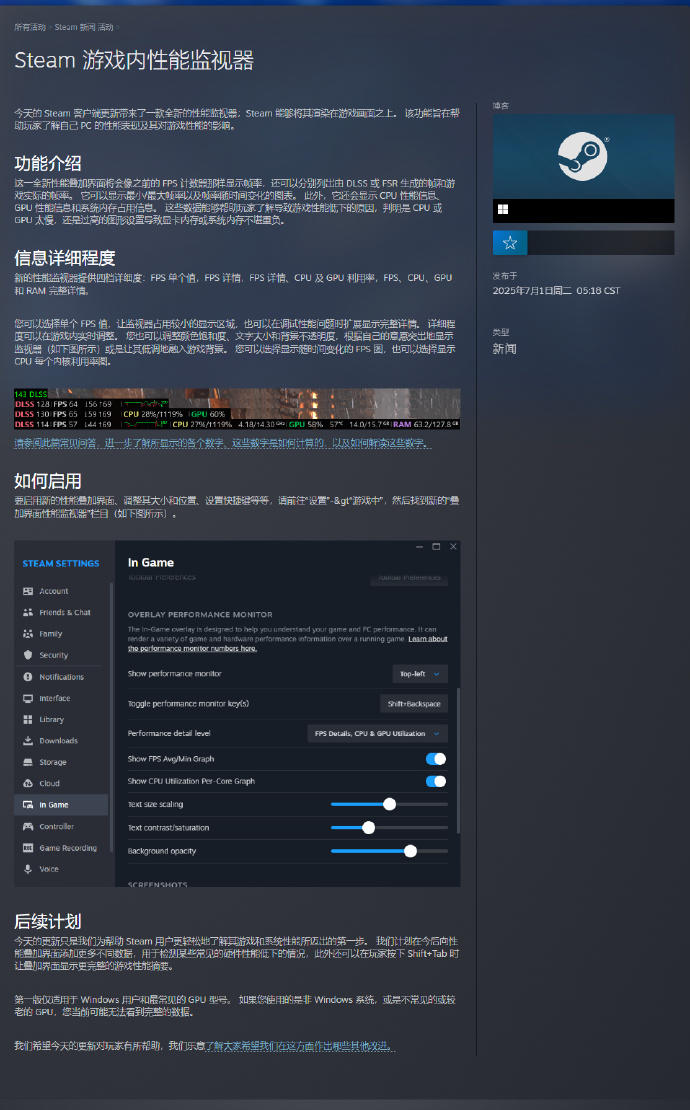Click the 如何启用 heading
690x1110 pixels.
point(47,481)
